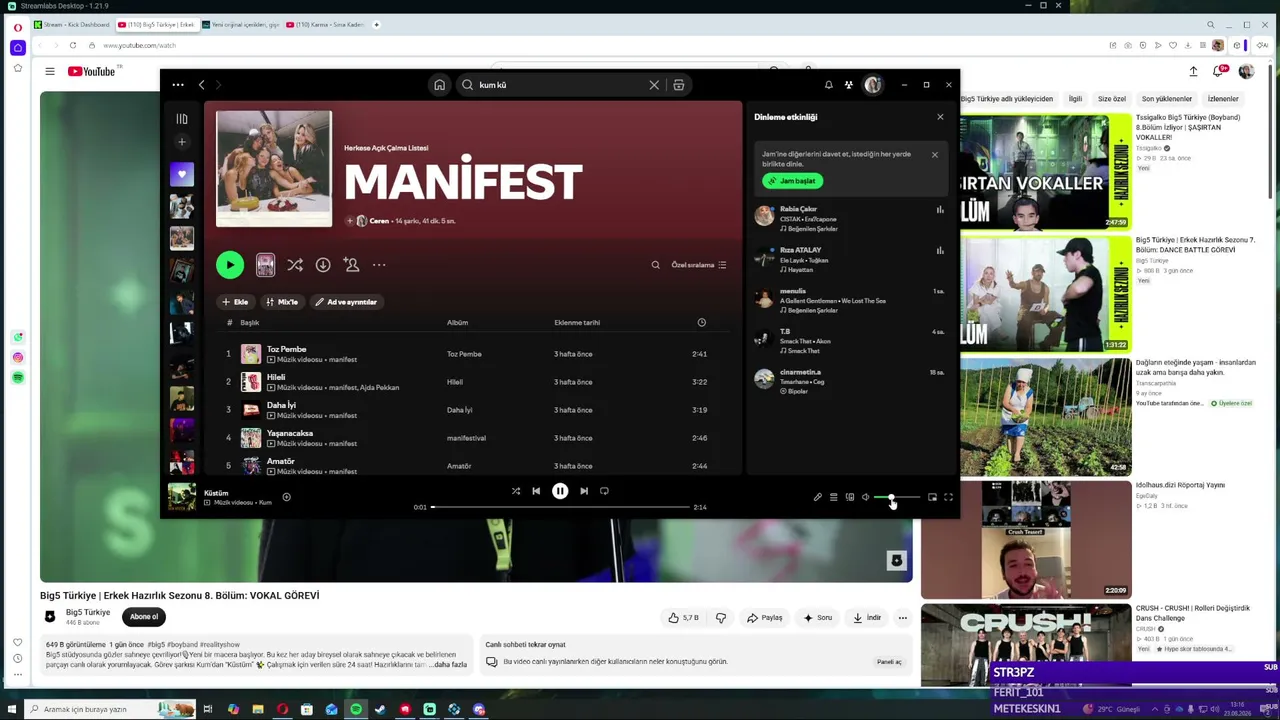The height and width of the screenshot is (720, 1280).
Task: Open Connect to a device
Action: (850, 497)
